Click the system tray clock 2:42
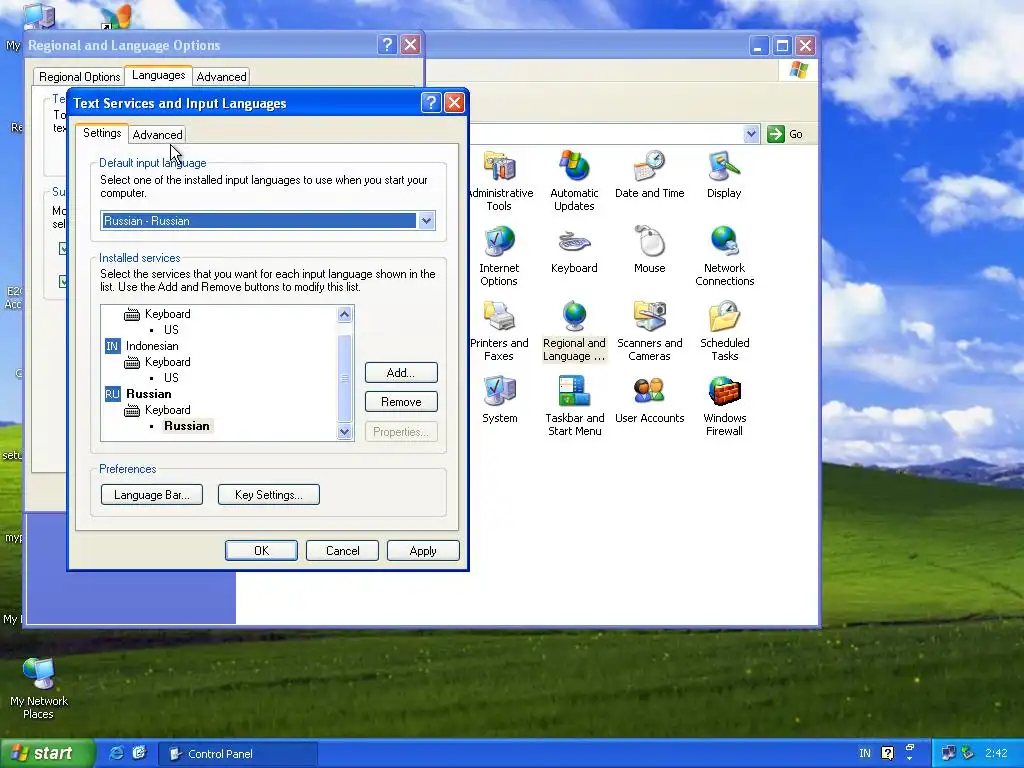Image resolution: width=1024 pixels, height=768 pixels. [996, 753]
